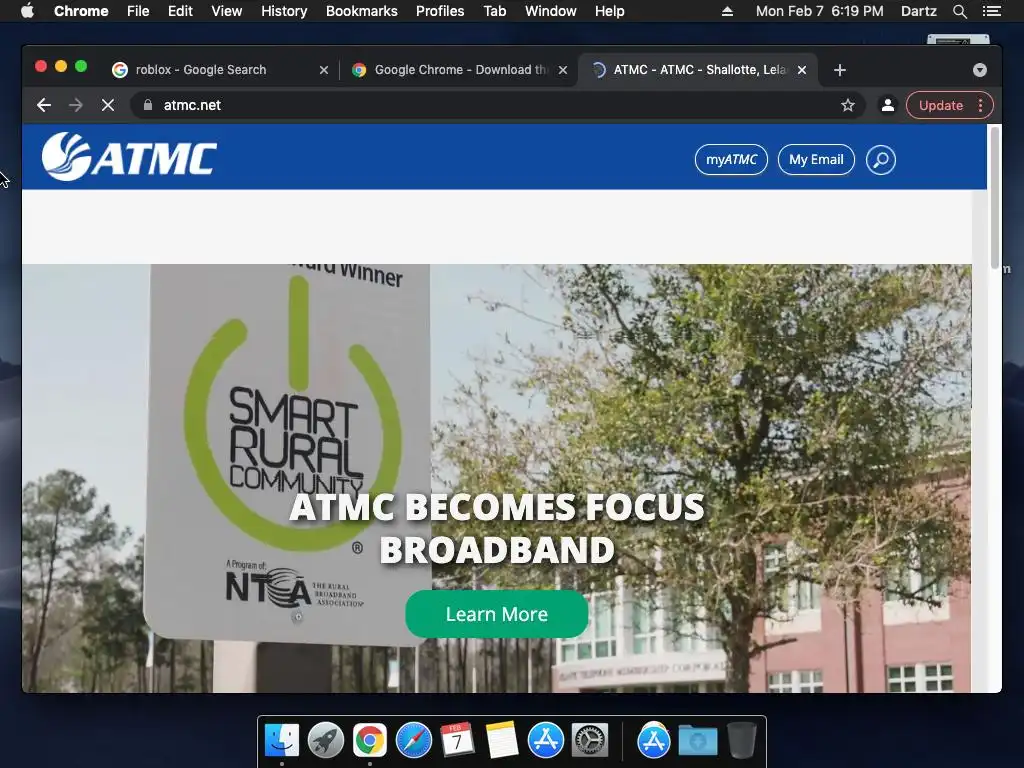Close the Chrome window with red button
This screenshot has width=1024, height=768.
pyautogui.click(x=40, y=66)
